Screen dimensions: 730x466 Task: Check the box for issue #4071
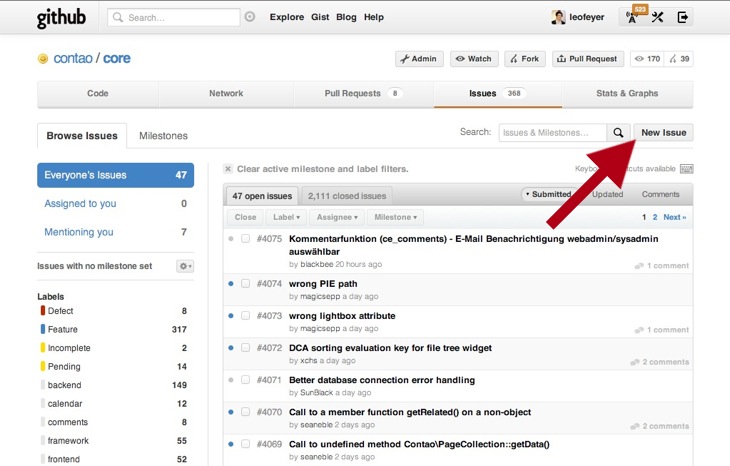(x=245, y=380)
